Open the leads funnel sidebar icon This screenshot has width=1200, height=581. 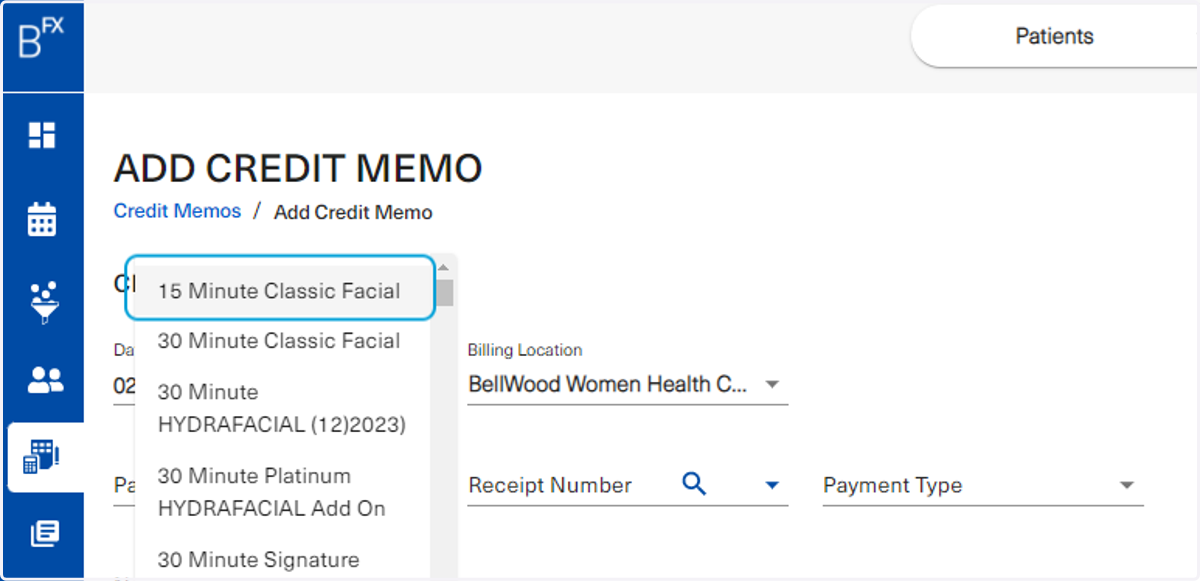(42, 302)
